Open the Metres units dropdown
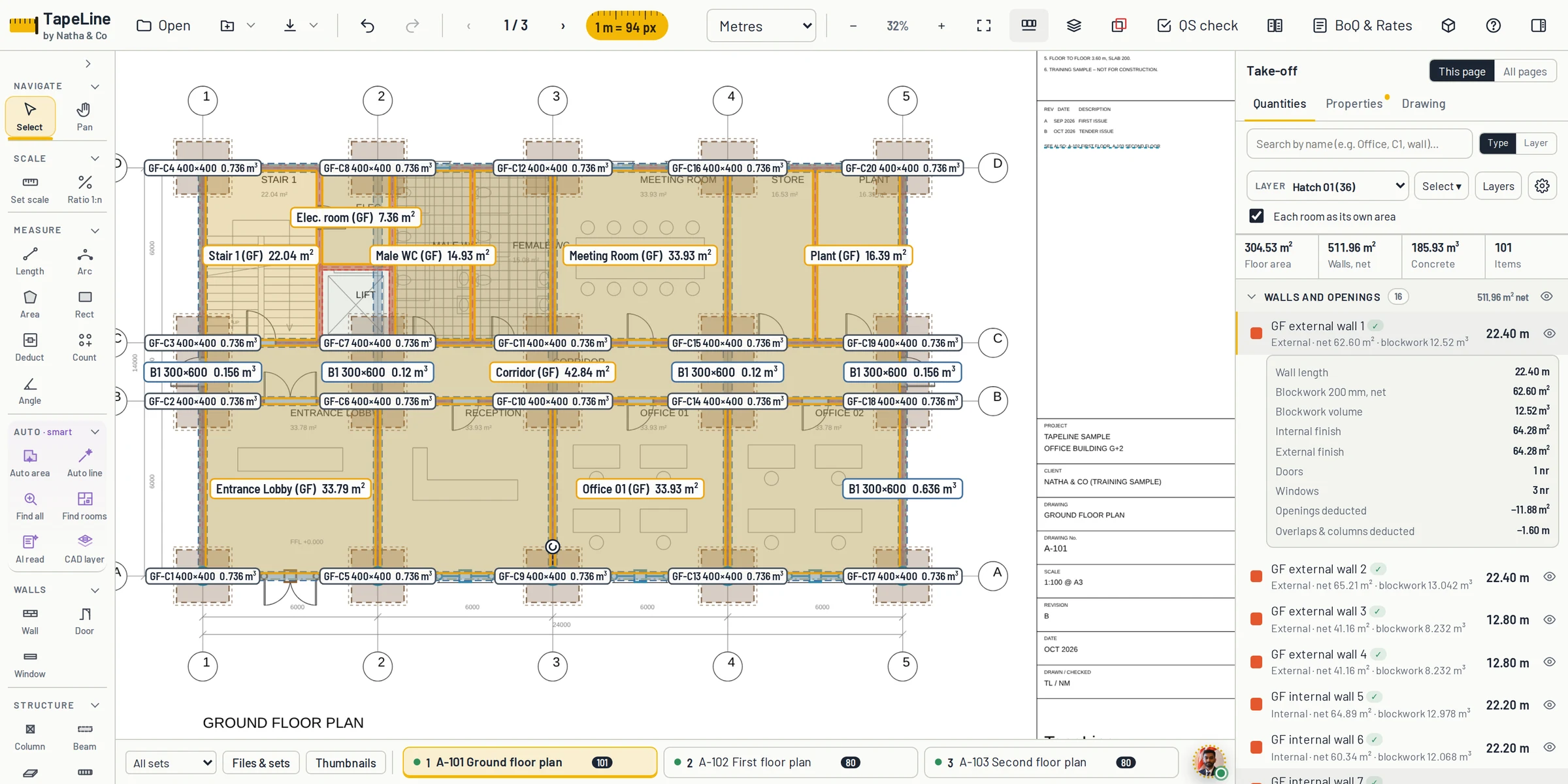 [761, 25]
